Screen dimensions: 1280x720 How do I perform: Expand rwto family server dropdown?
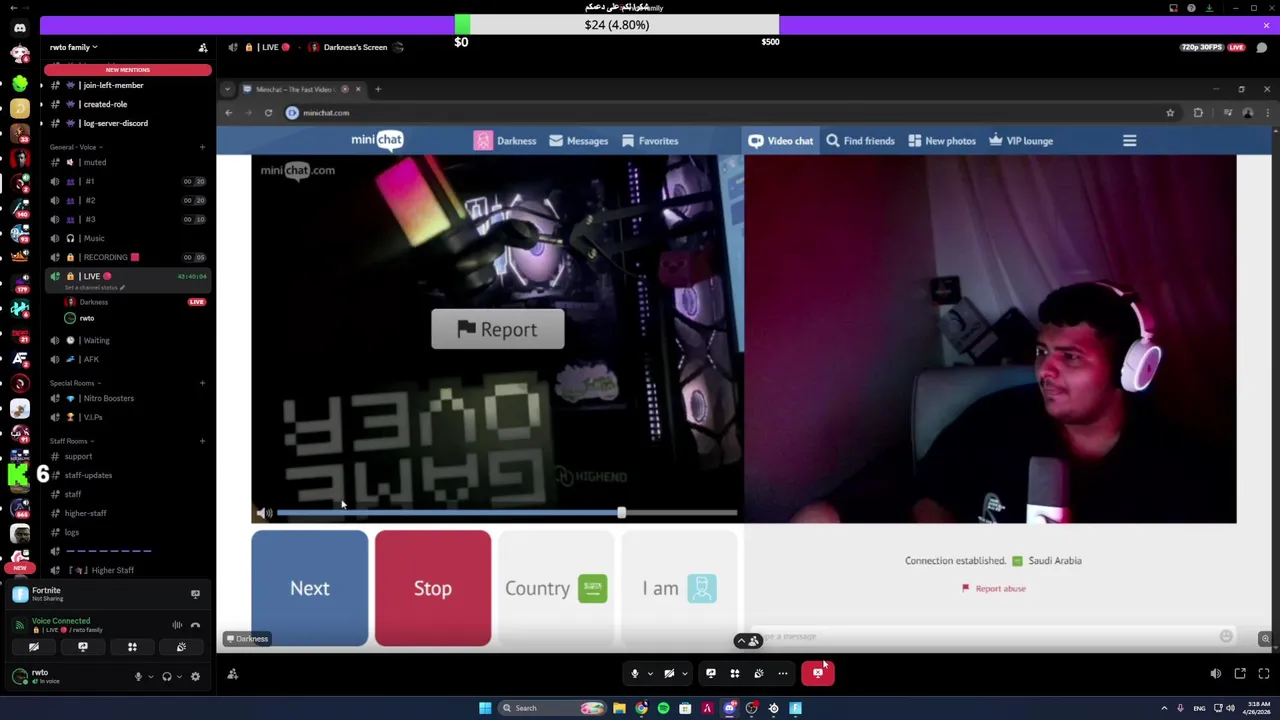pyautogui.click(x=75, y=47)
